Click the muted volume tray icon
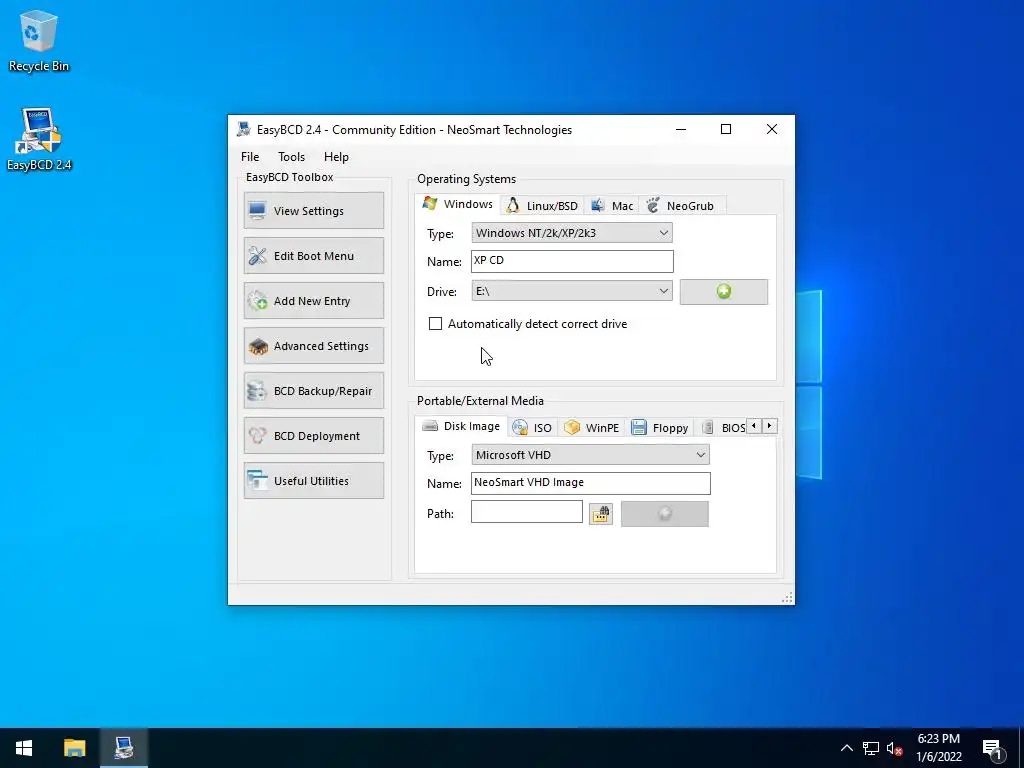 [x=895, y=748]
